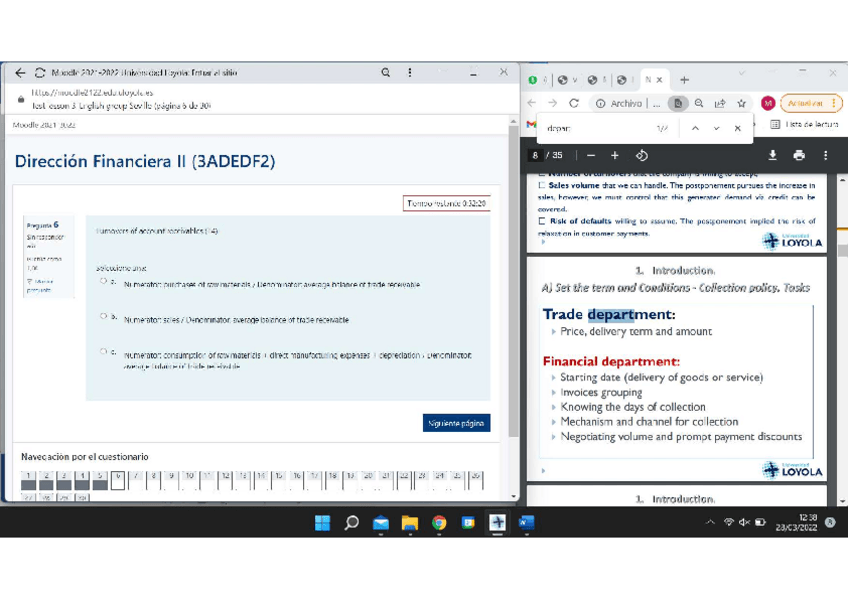Rotate the PDF counterclockwise
The width and height of the screenshot is (848, 599).
point(642,156)
